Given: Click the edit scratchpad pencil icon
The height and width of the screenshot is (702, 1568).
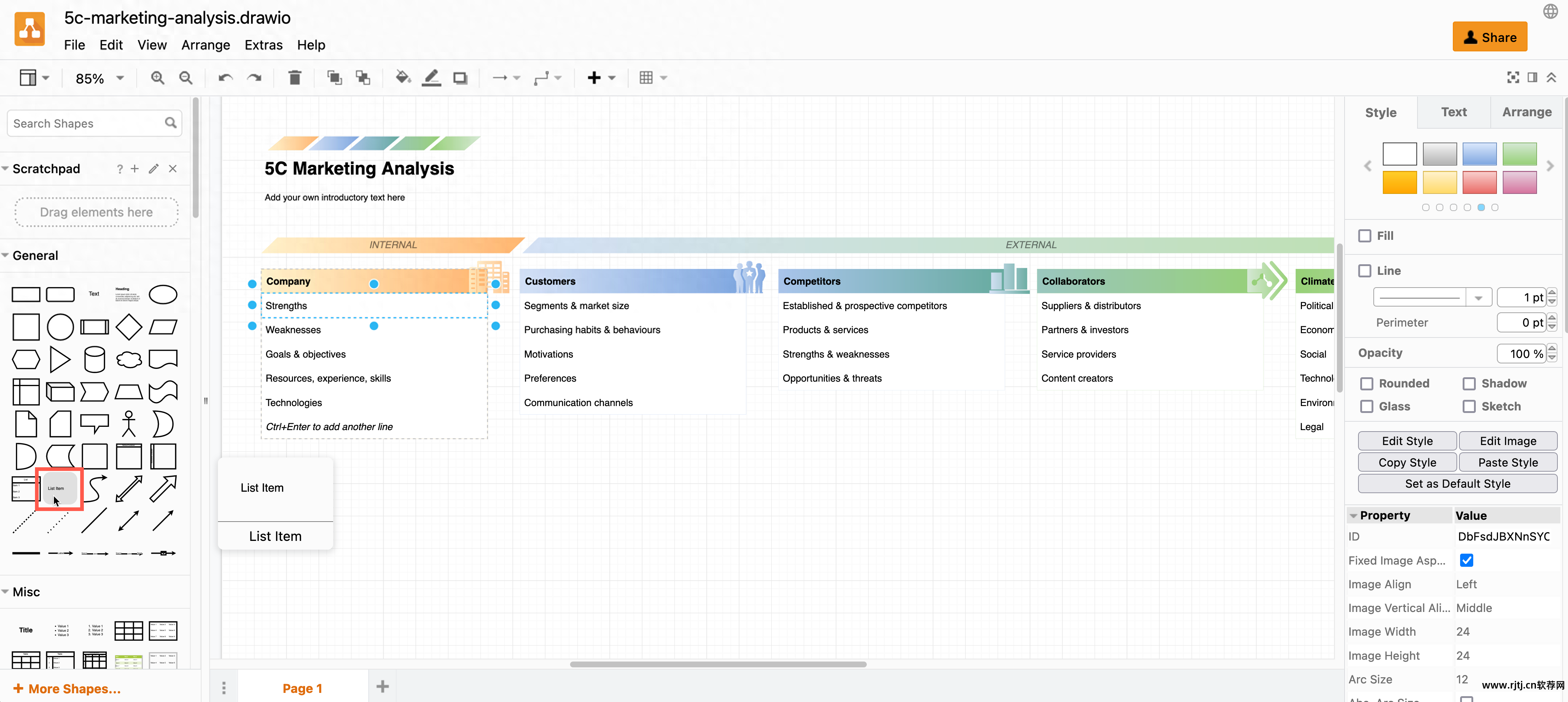Looking at the screenshot, I should click(x=153, y=169).
